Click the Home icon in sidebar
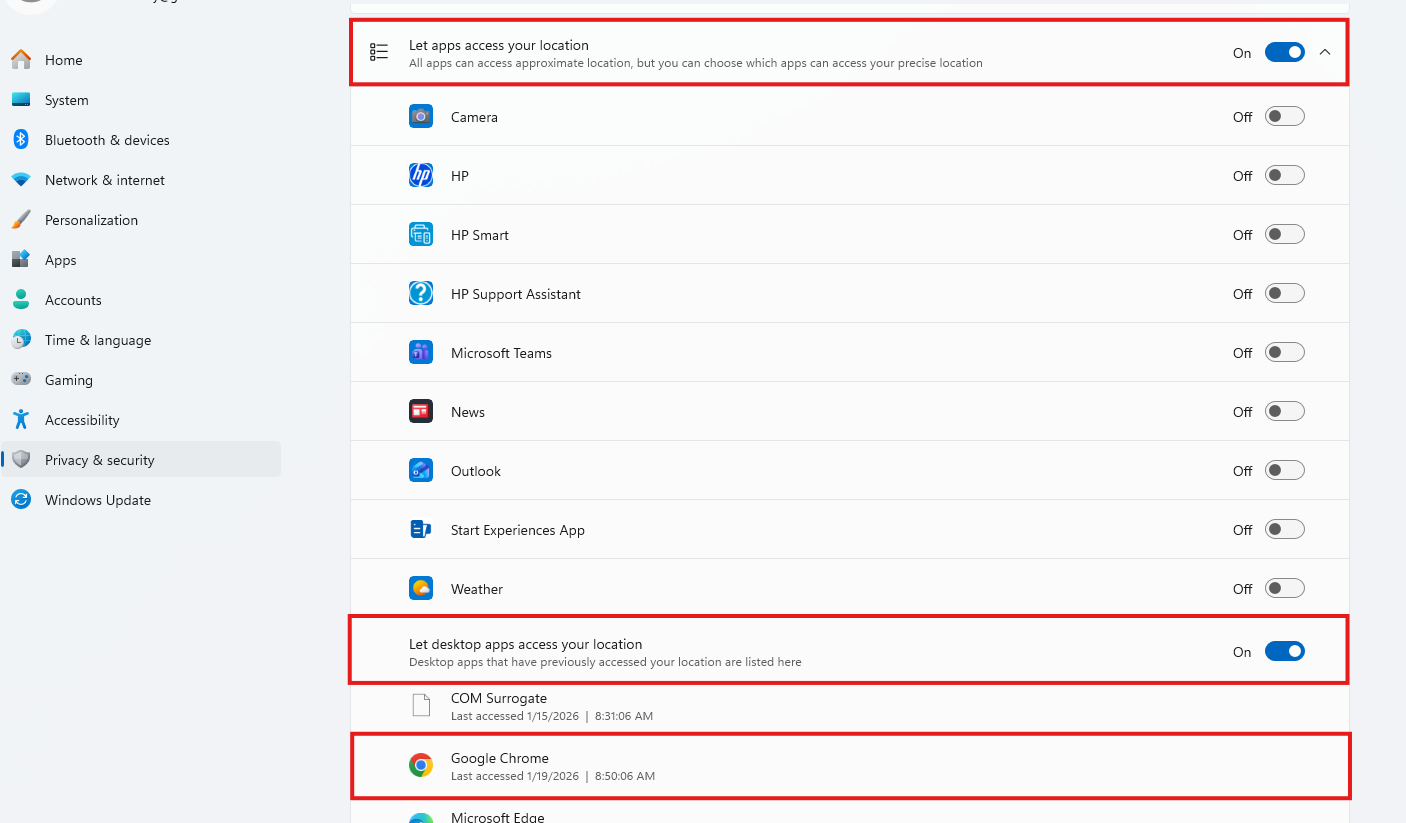The image size is (1406, 823). click(21, 60)
